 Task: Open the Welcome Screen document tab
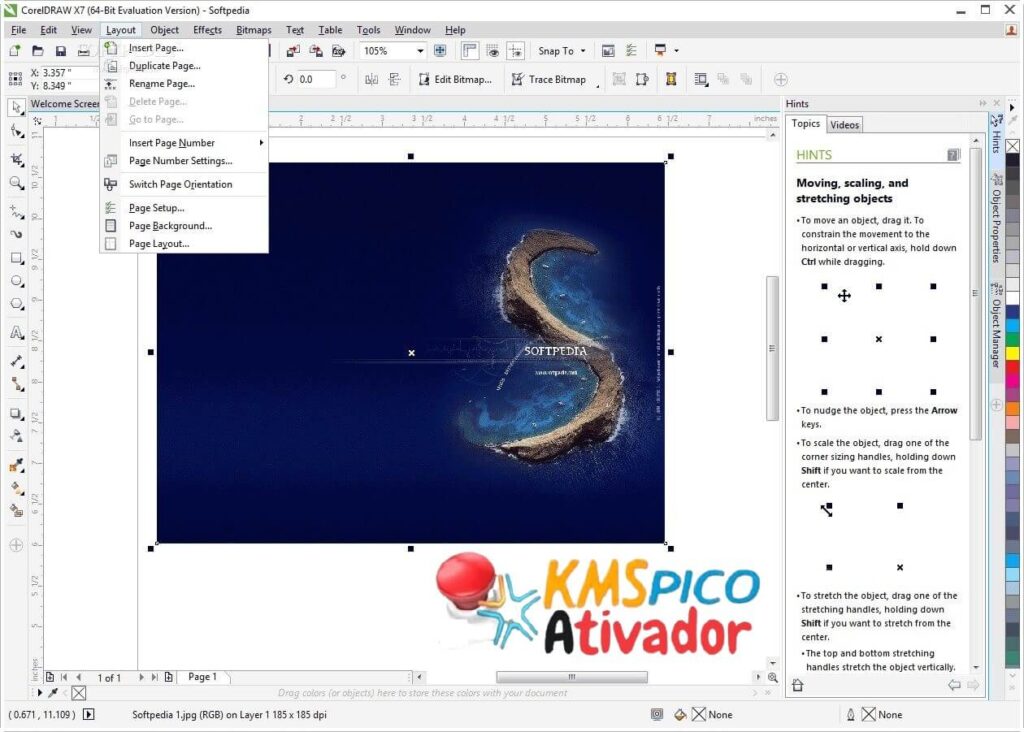click(x=65, y=104)
